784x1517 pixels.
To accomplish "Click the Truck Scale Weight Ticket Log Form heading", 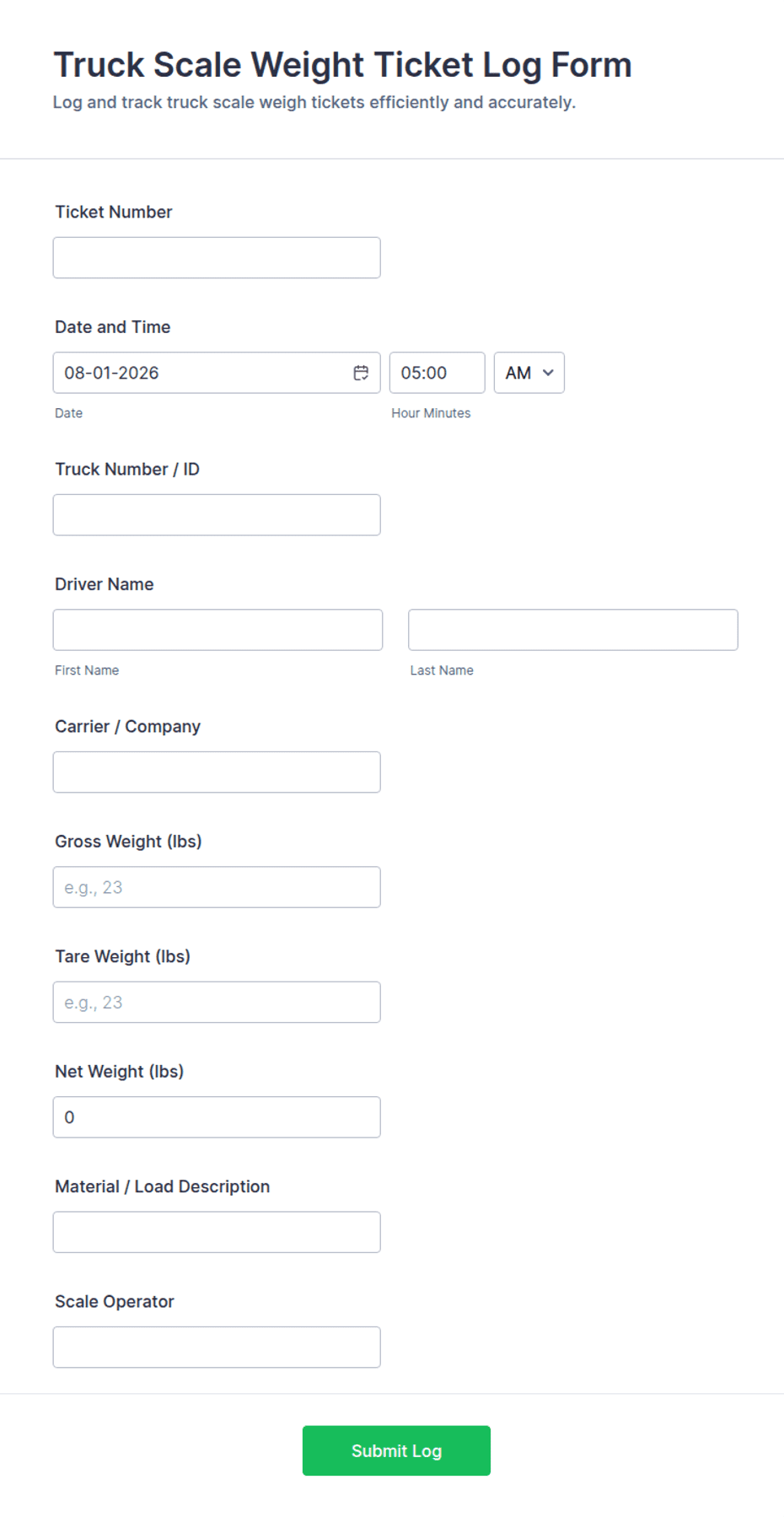I will [x=342, y=65].
